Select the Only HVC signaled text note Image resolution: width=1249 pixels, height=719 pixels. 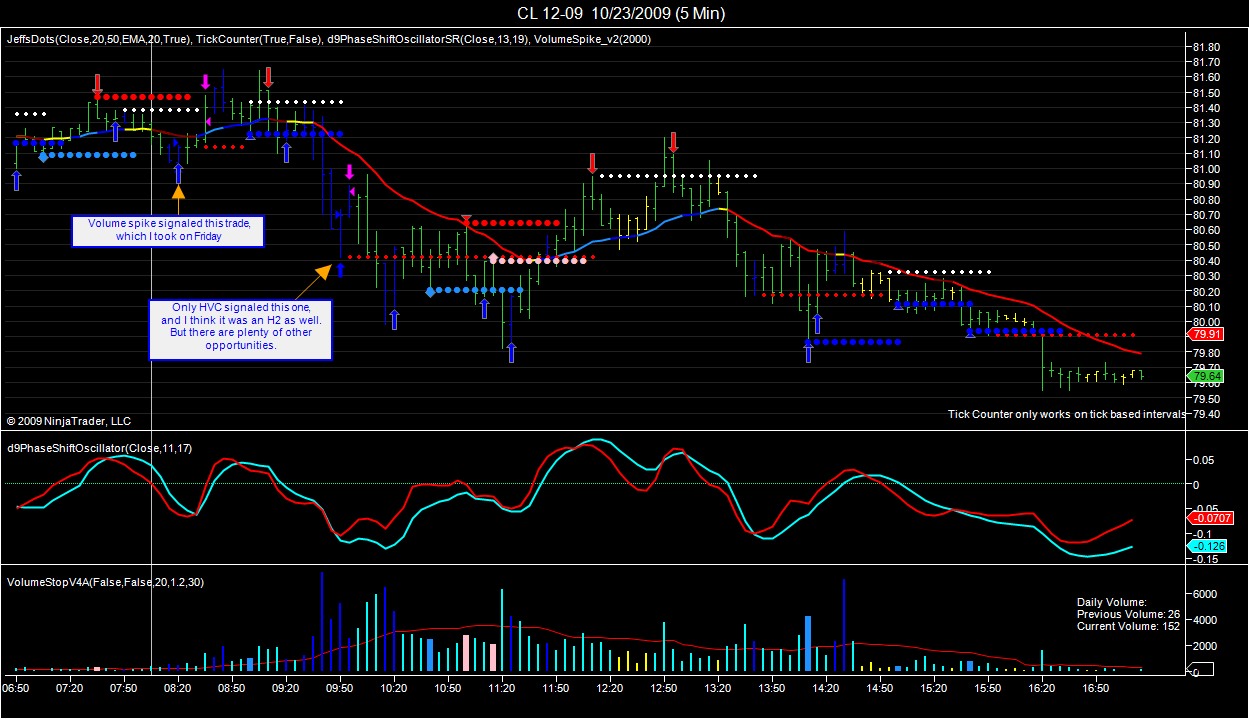[240, 329]
